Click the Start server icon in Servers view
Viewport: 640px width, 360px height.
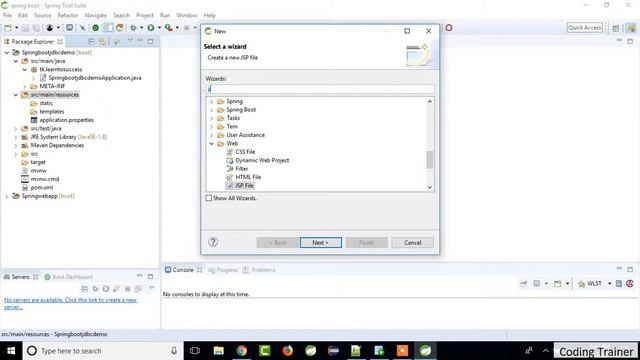tap(106, 289)
